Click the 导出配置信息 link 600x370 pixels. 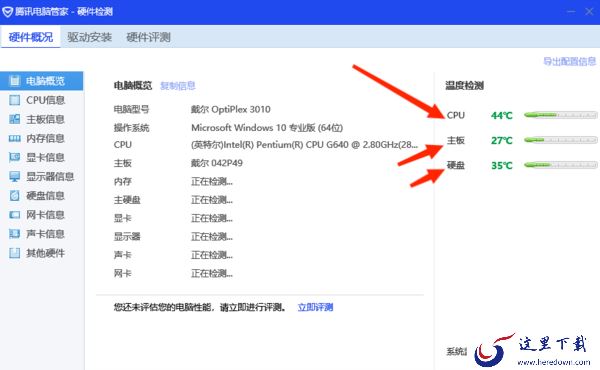[570, 61]
